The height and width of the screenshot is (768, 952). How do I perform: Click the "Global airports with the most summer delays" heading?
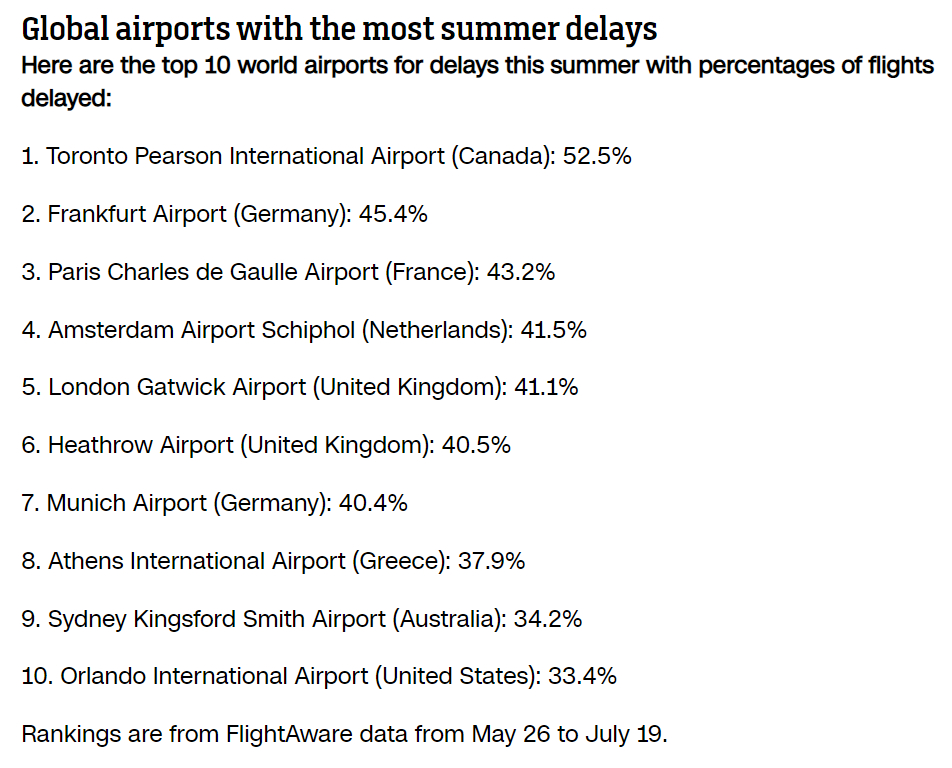point(339,28)
